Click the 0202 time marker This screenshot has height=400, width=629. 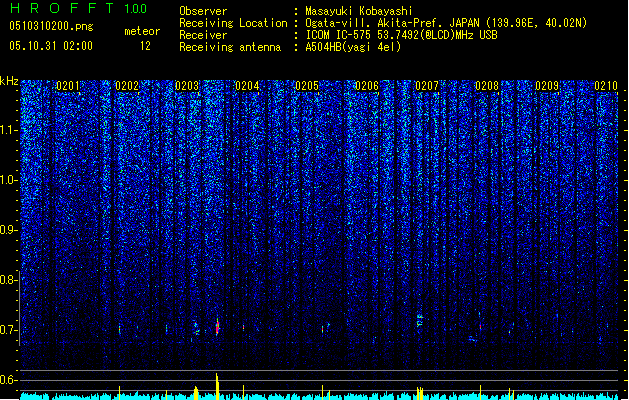coord(127,86)
